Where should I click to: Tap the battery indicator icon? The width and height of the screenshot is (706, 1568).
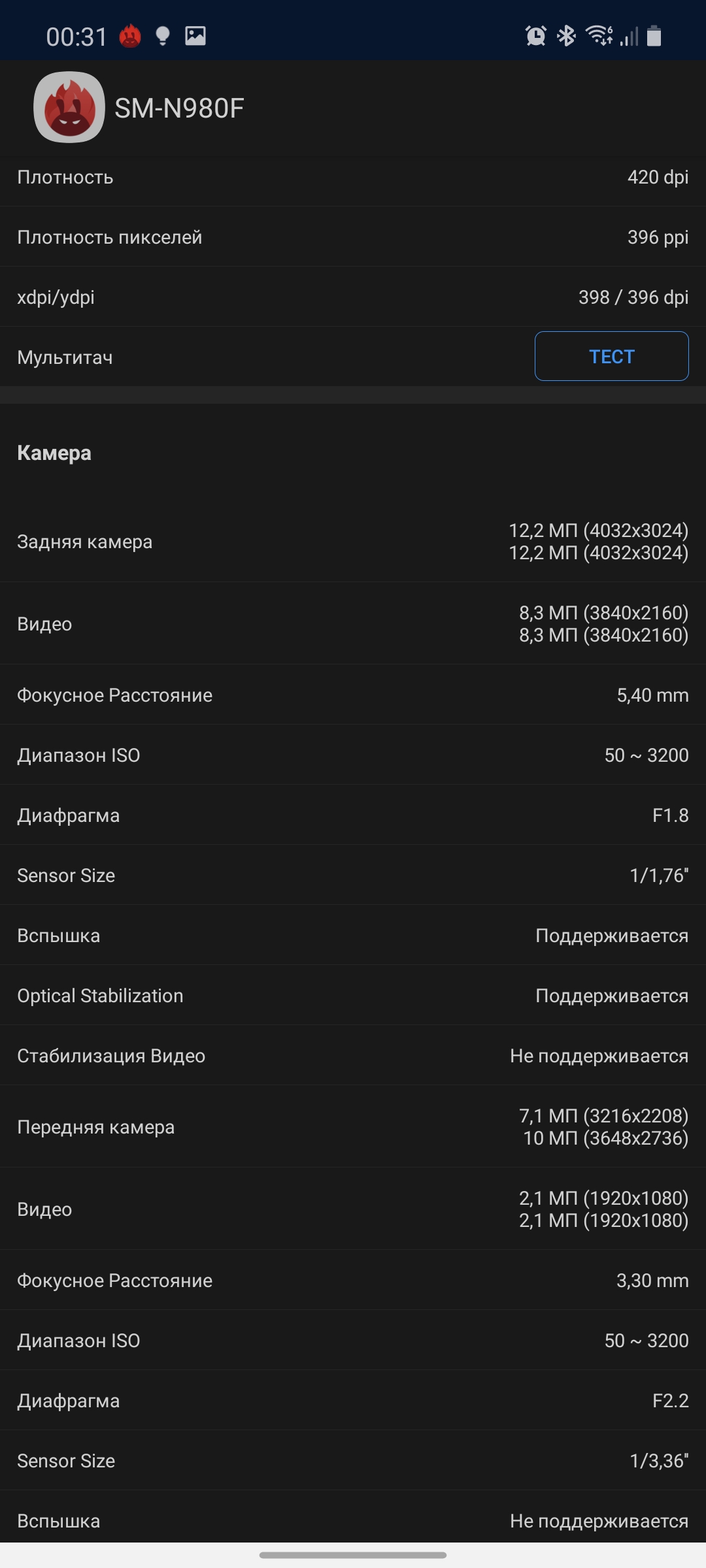point(654,36)
